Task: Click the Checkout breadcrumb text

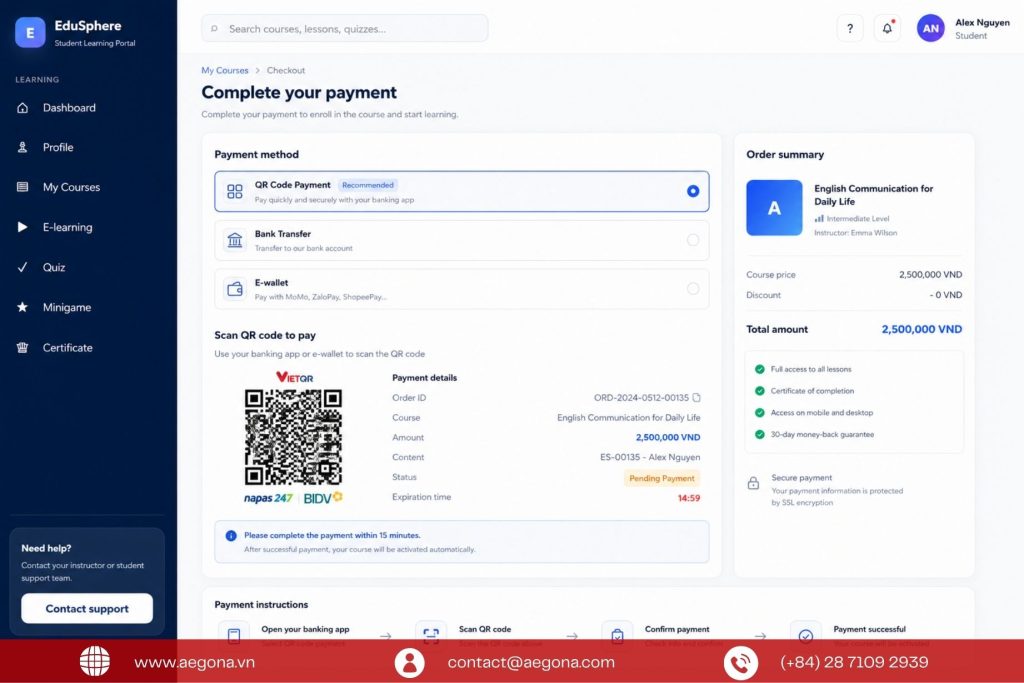Action: pos(285,71)
